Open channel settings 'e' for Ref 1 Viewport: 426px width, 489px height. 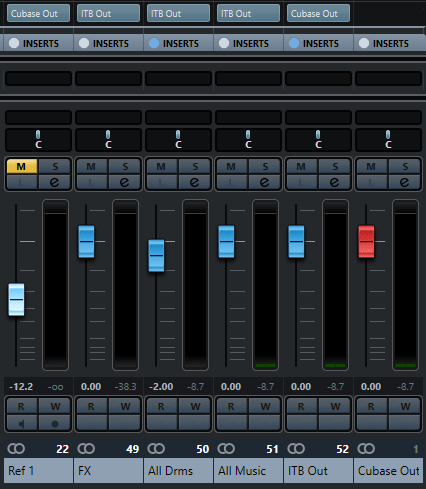(x=55, y=182)
